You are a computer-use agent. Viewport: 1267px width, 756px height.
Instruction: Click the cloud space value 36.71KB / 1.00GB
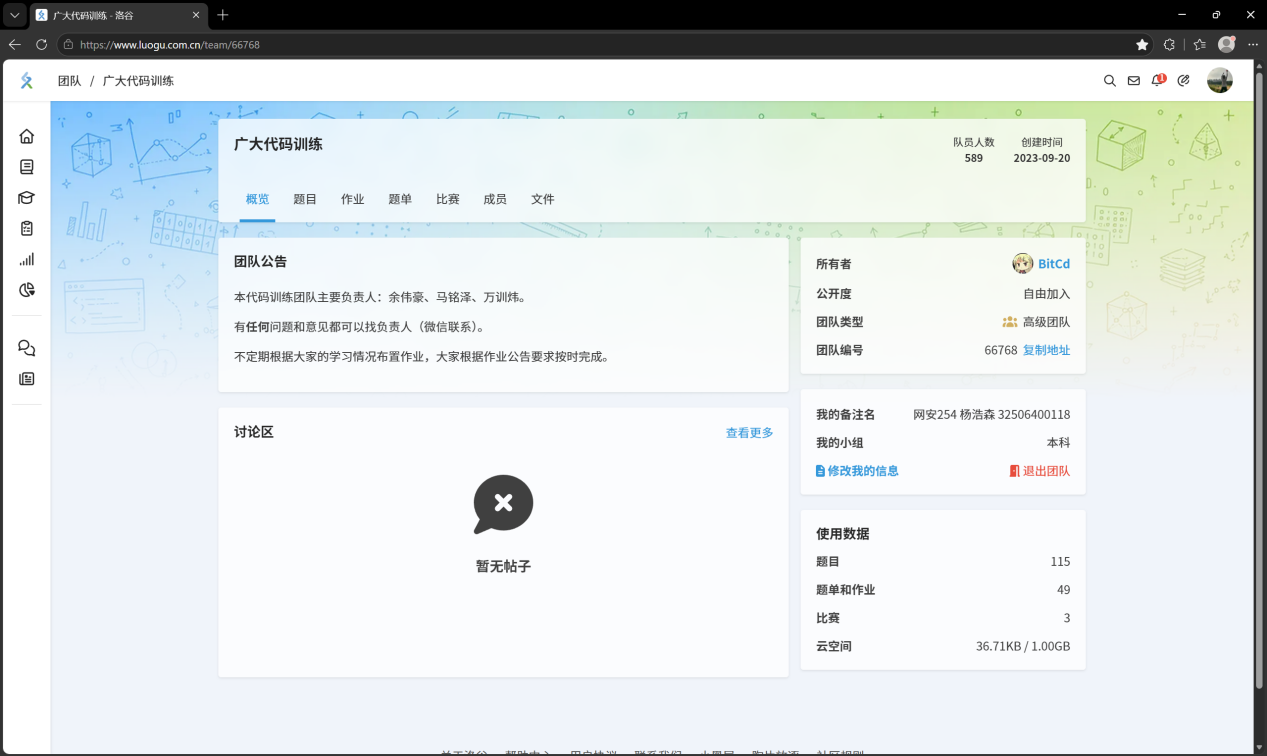[1023, 647]
